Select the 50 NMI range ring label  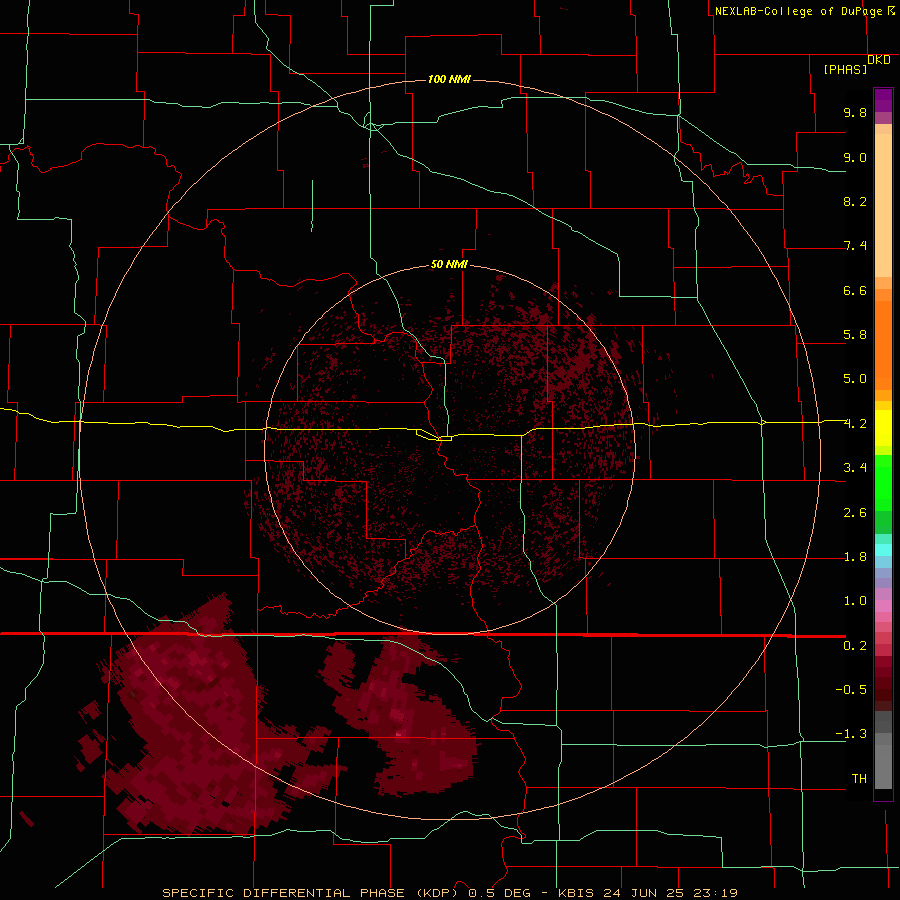point(449,264)
